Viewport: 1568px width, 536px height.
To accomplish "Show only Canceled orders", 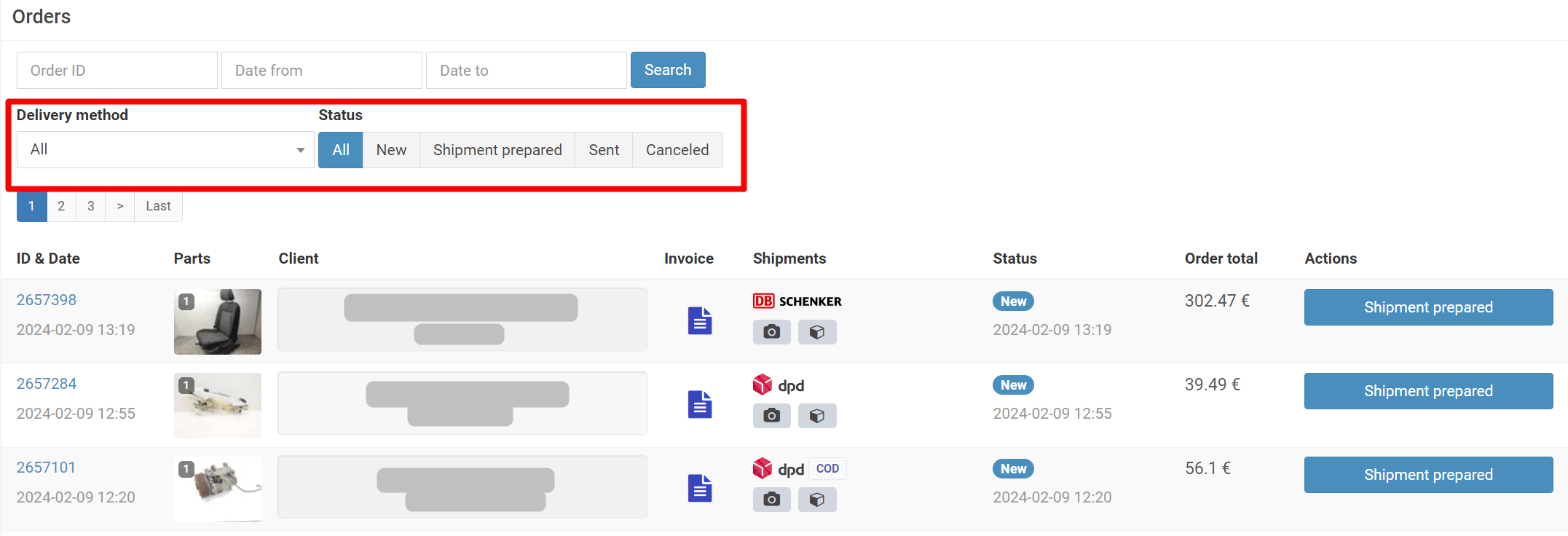I will [x=677, y=150].
